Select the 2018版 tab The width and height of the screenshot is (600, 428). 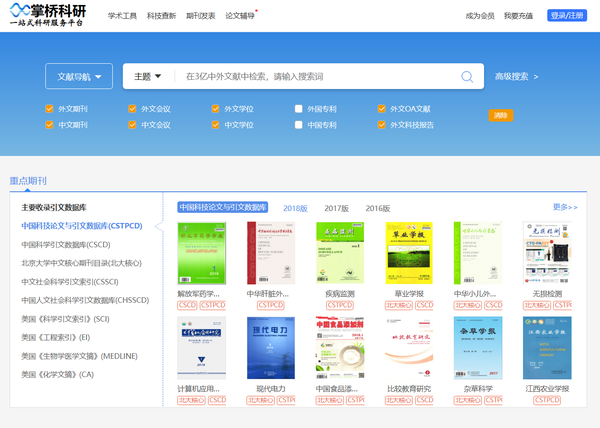[295, 208]
